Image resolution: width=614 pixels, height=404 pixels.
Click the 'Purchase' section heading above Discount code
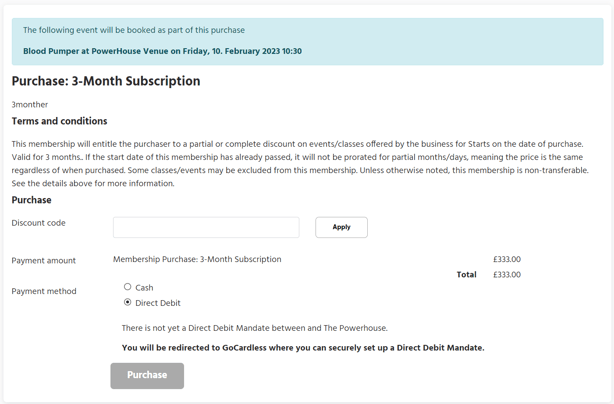point(31,200)
